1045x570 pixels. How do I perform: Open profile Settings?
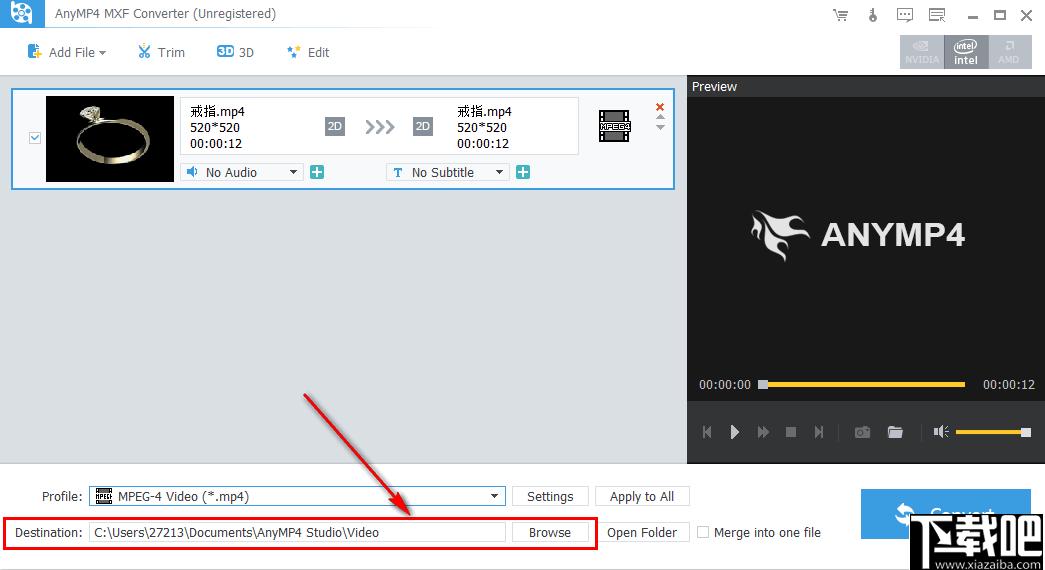point(550,496)
